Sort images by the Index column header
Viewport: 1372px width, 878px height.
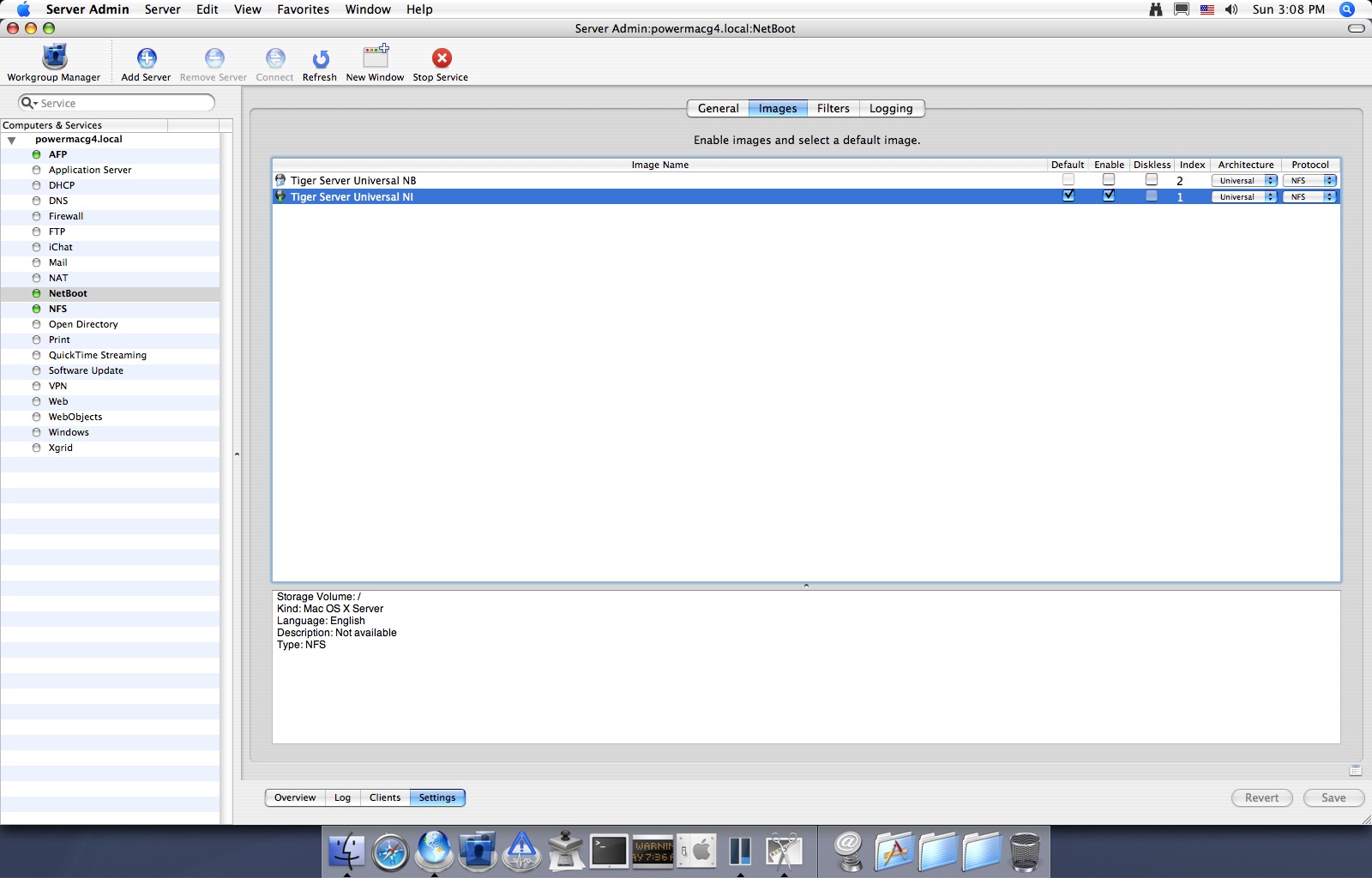(1192, 165)
